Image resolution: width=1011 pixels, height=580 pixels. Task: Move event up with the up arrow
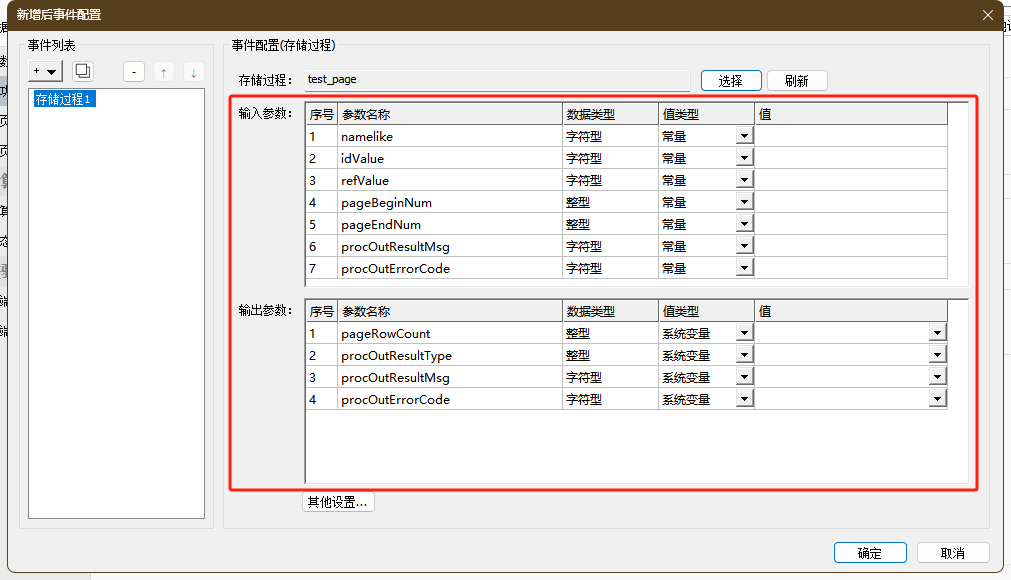pos(164,72)
